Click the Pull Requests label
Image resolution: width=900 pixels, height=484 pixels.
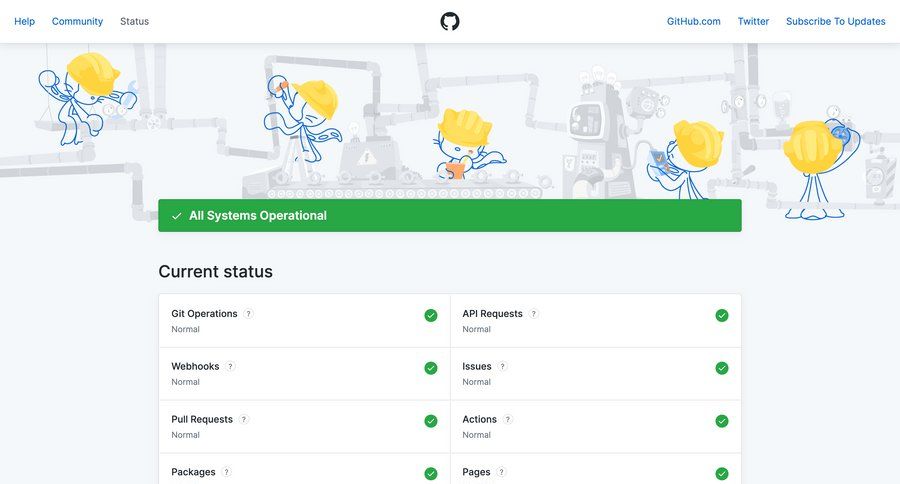click(x=202, y=419)
